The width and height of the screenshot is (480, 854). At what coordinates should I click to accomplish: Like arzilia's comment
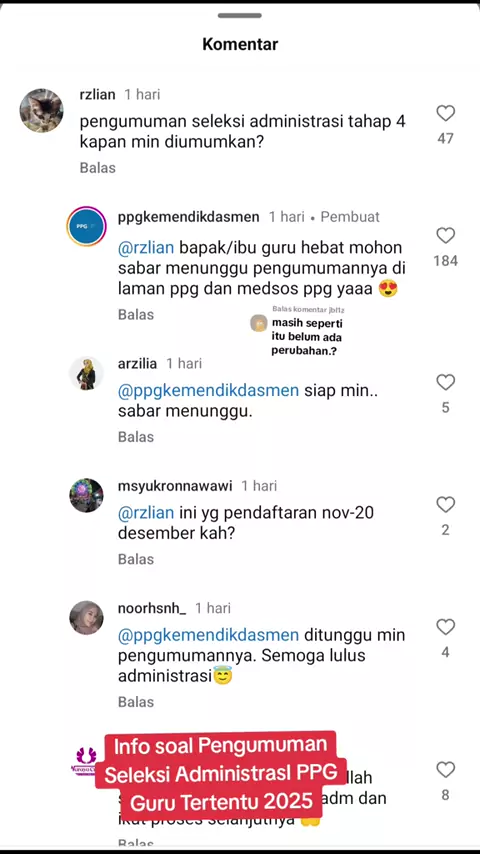pyautogui.click(x=446, y=382)
